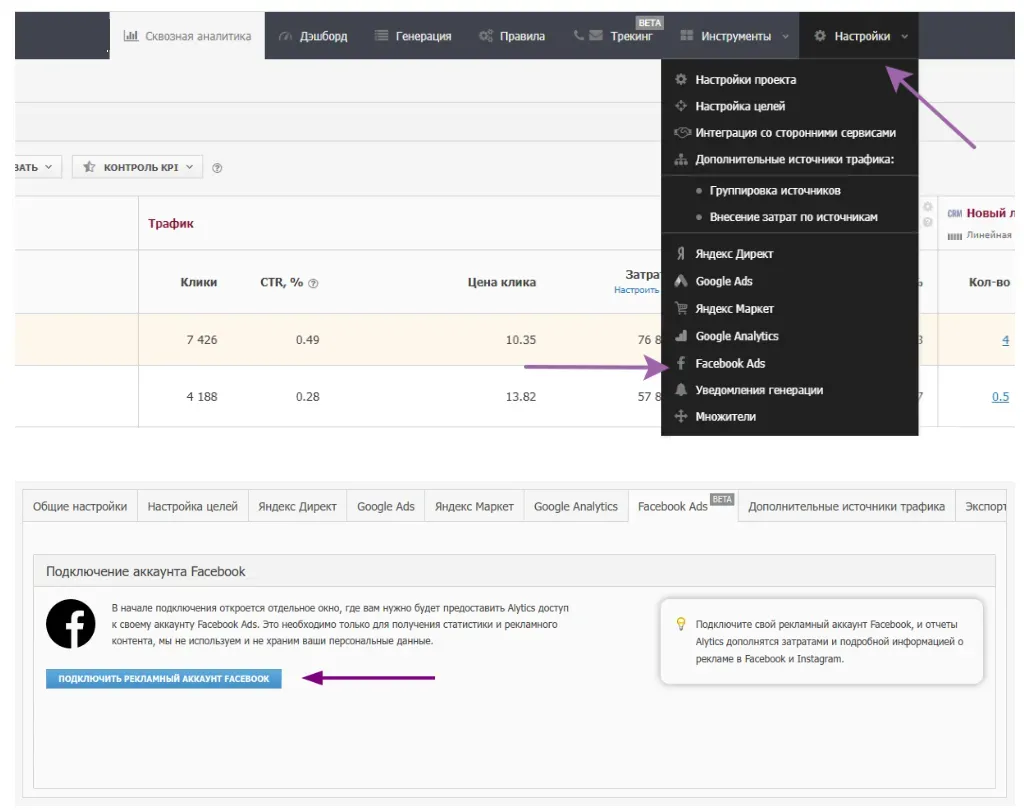Click Подключить рекламный аккаунт Facebook button

pyautogui.click(x=163, y=679)
